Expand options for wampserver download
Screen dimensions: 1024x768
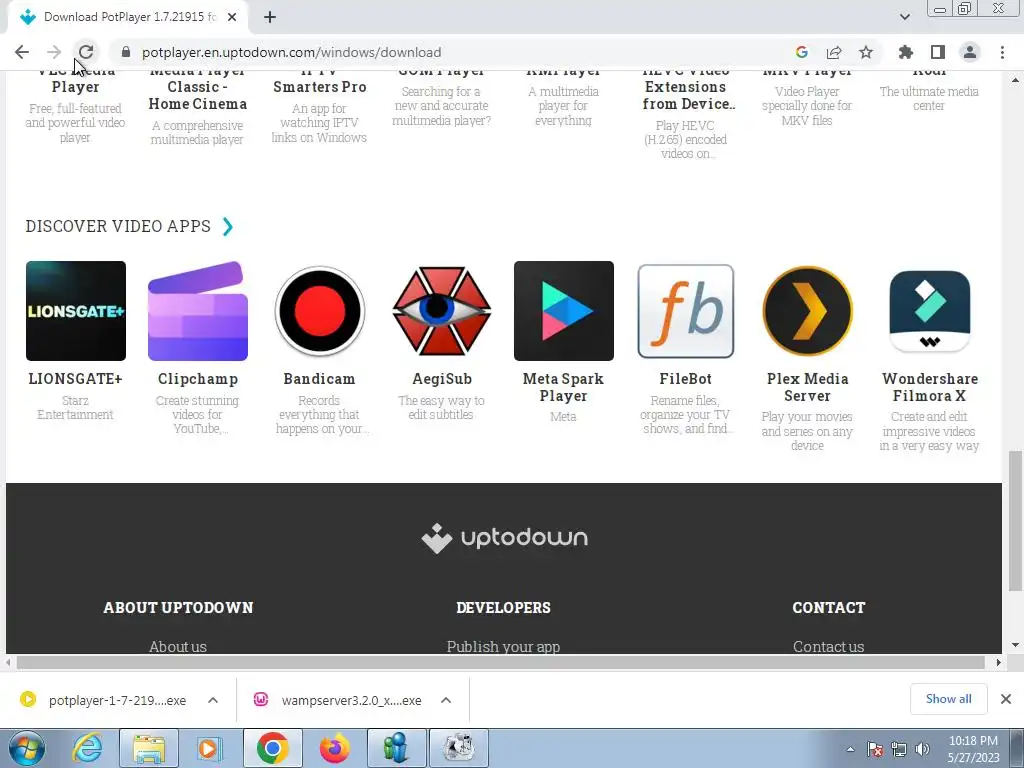(x=446, y=700)
